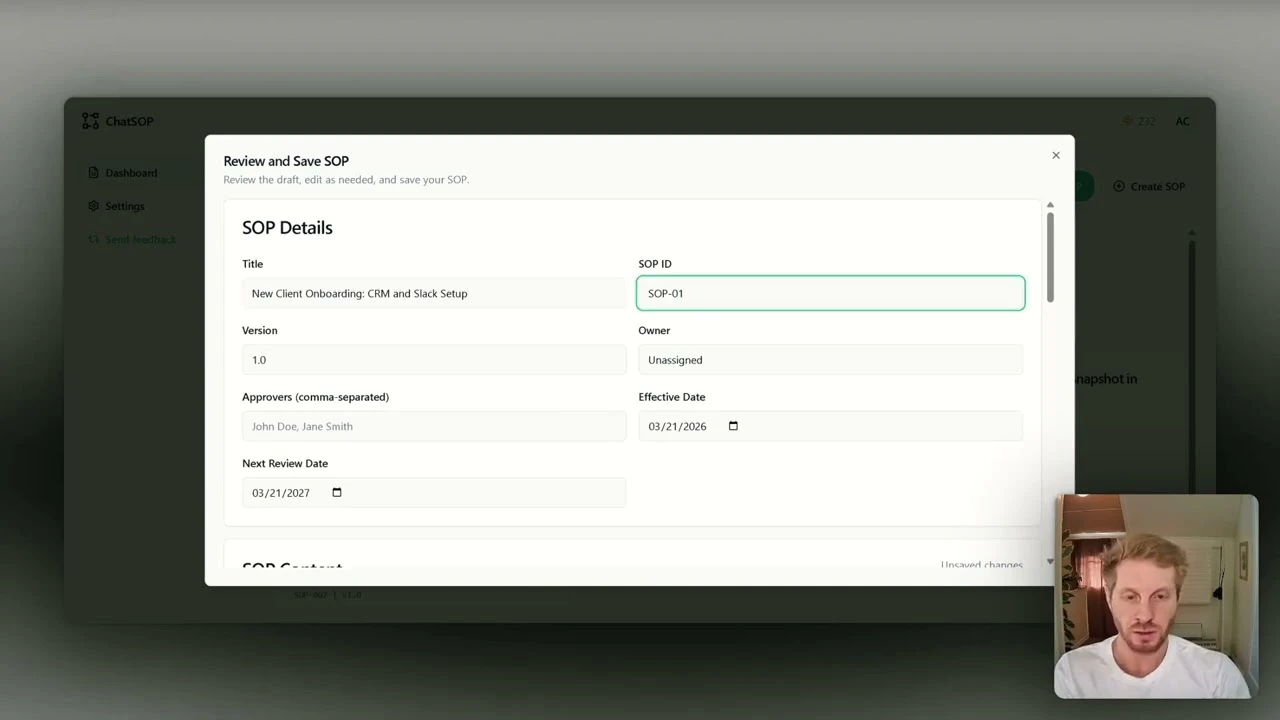This screenshot has width=1280, height=720.
Task: Click Send feedback link in sidebar
Action: tap(132, 239)
